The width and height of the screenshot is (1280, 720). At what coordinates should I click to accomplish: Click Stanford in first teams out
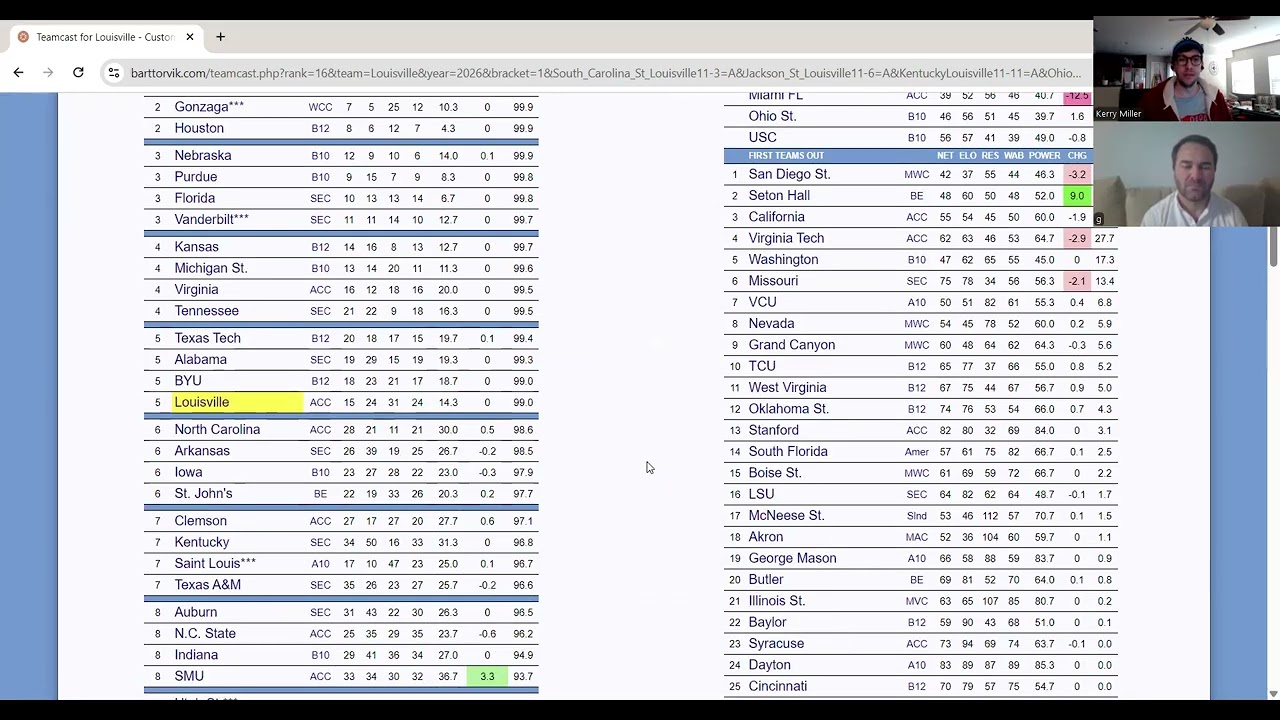point(773,430)
